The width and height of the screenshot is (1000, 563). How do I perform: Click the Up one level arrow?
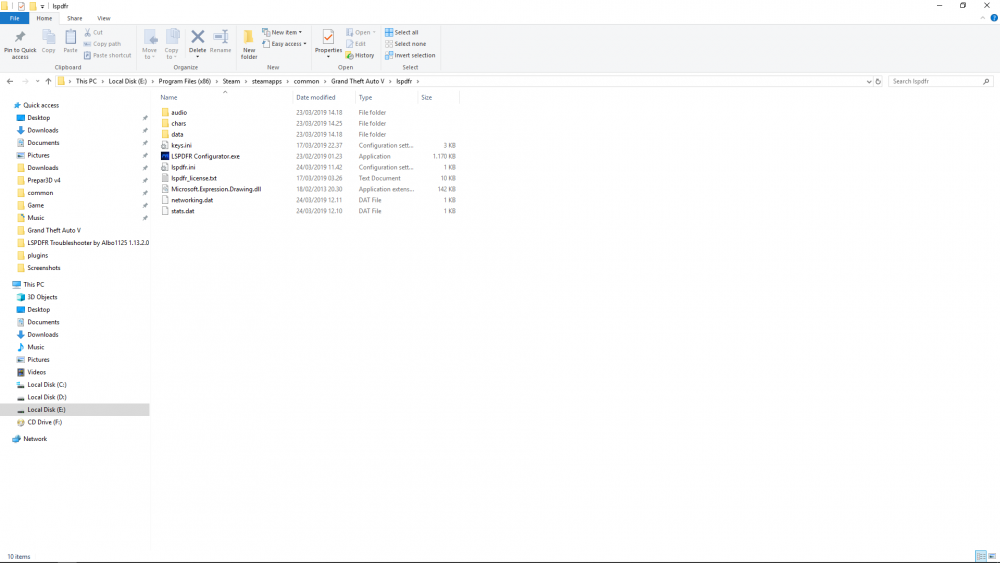pos(48,81)
